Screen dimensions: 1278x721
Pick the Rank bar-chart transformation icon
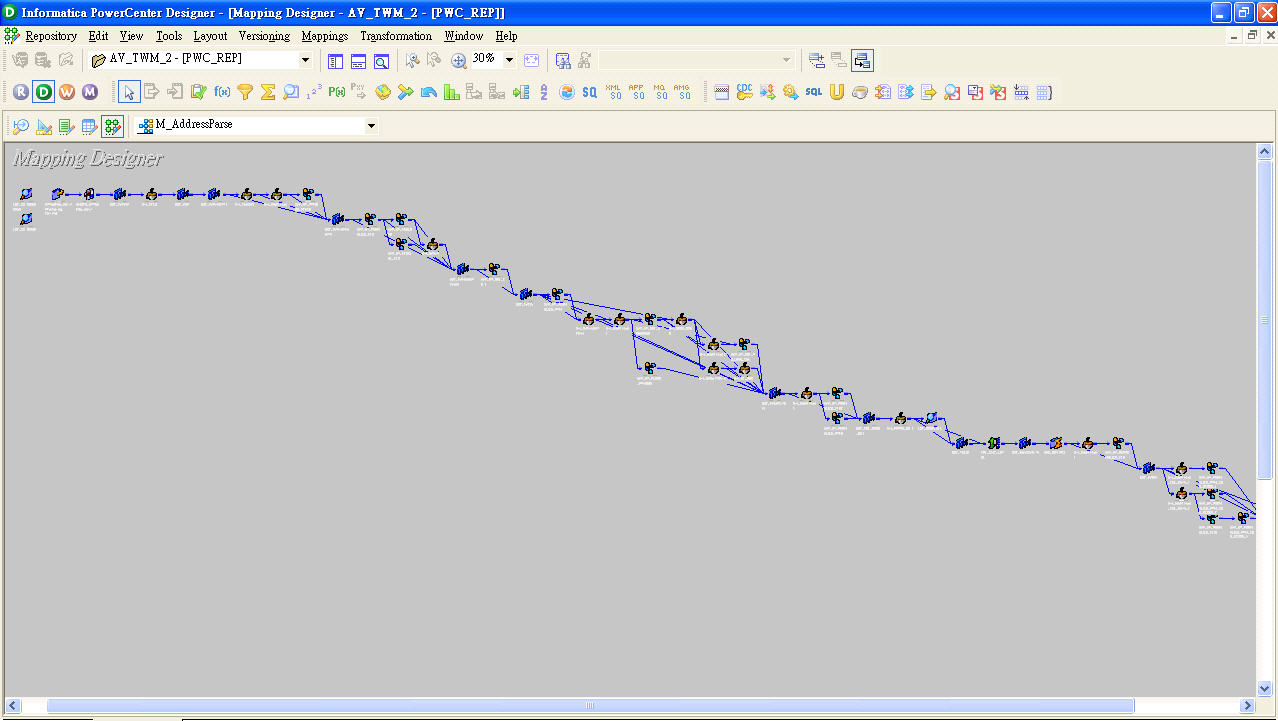tap(452, 92)
